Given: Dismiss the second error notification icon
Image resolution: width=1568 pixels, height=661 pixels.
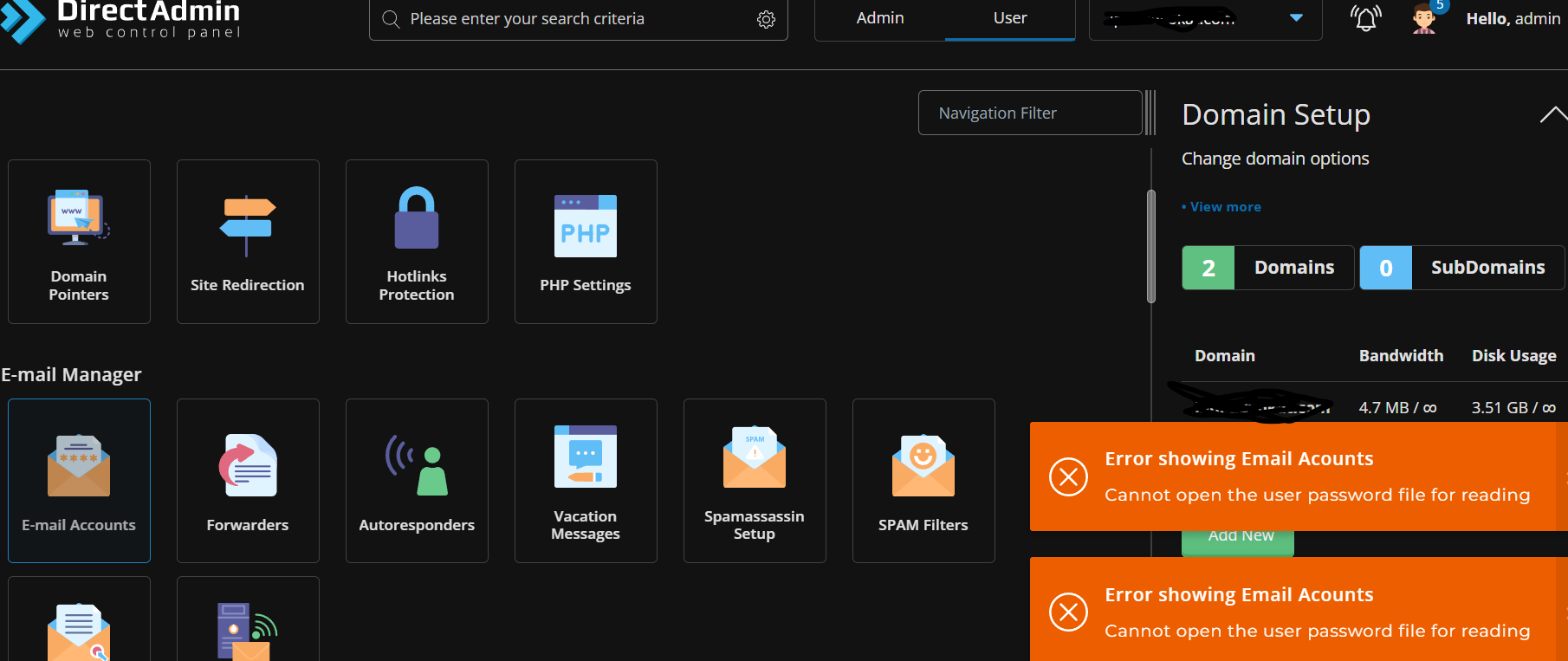Looking at the screenshot, I should coord(1068,612).
